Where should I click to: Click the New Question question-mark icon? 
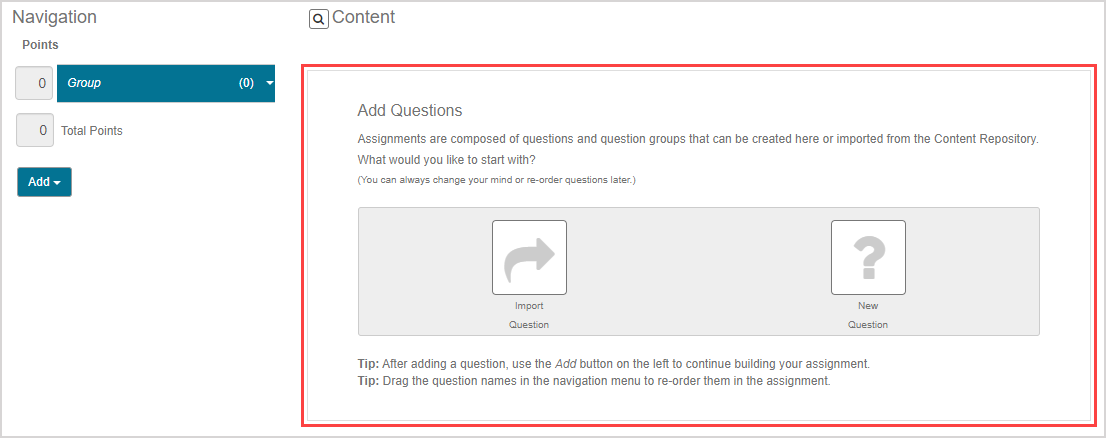[868, 258]
